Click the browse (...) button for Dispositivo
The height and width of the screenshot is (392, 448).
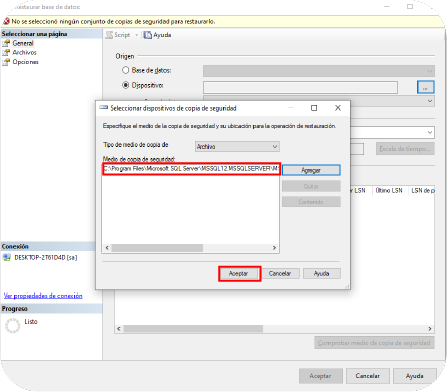(426, 87)
